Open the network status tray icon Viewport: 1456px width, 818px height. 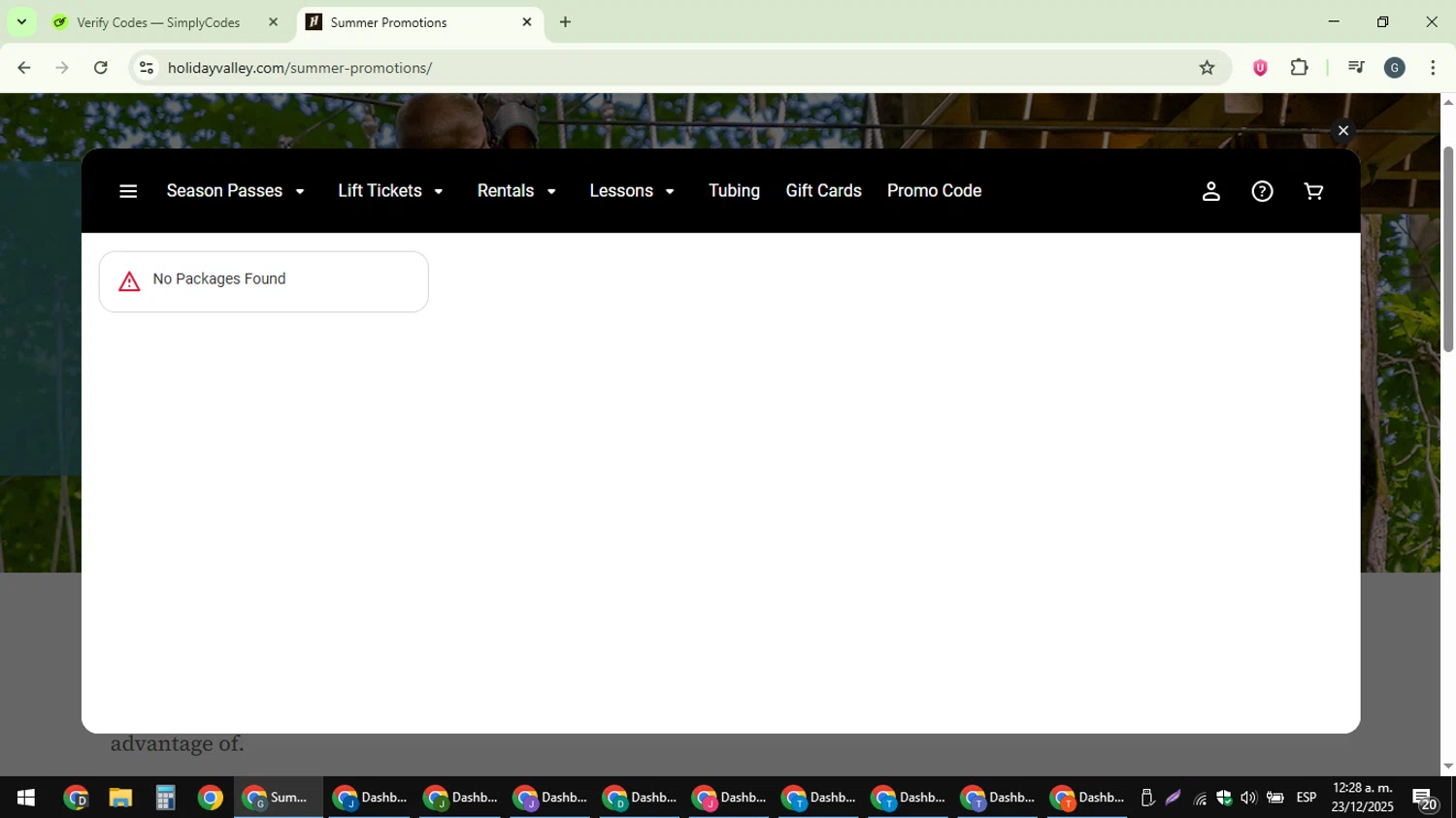pyautogui.click(x=1200, y=799)
